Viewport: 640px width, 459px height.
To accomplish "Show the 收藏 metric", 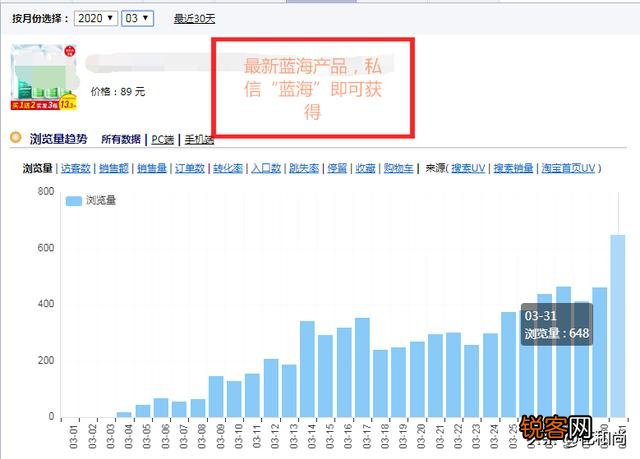I will [365, 168].
